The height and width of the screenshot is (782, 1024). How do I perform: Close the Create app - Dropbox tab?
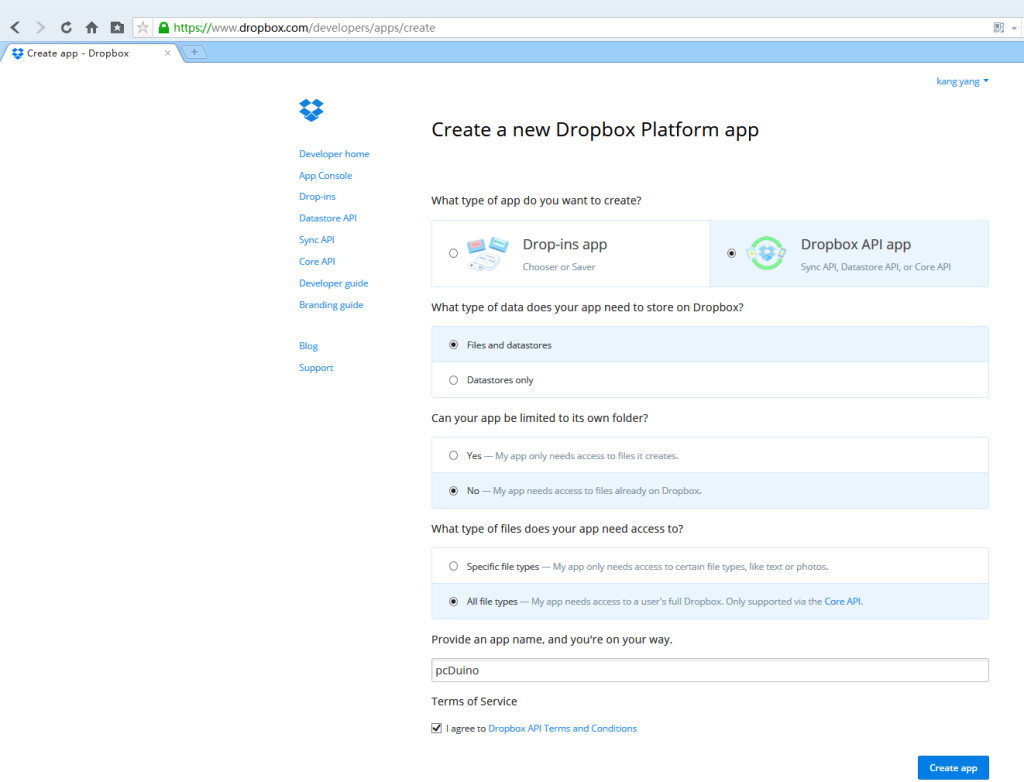coord(168,53)
